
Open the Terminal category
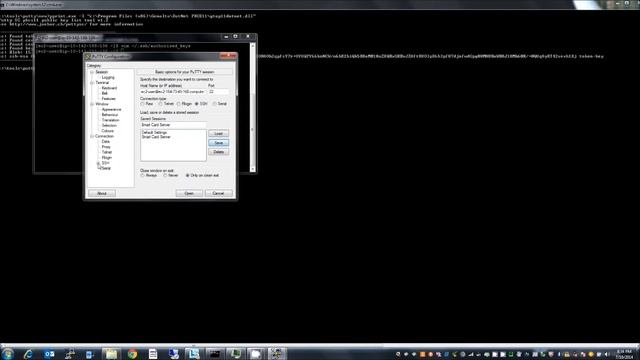coord(102,83)
